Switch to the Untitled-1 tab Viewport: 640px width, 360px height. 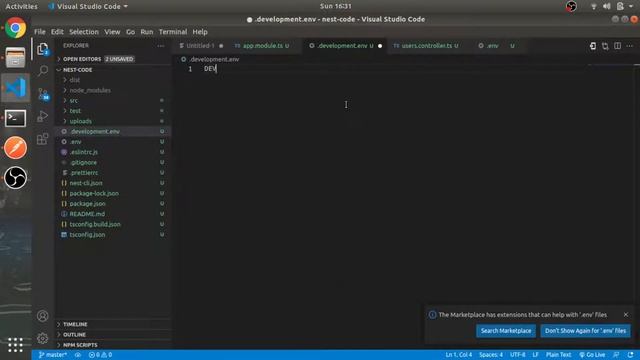click(x=201, y=46)
